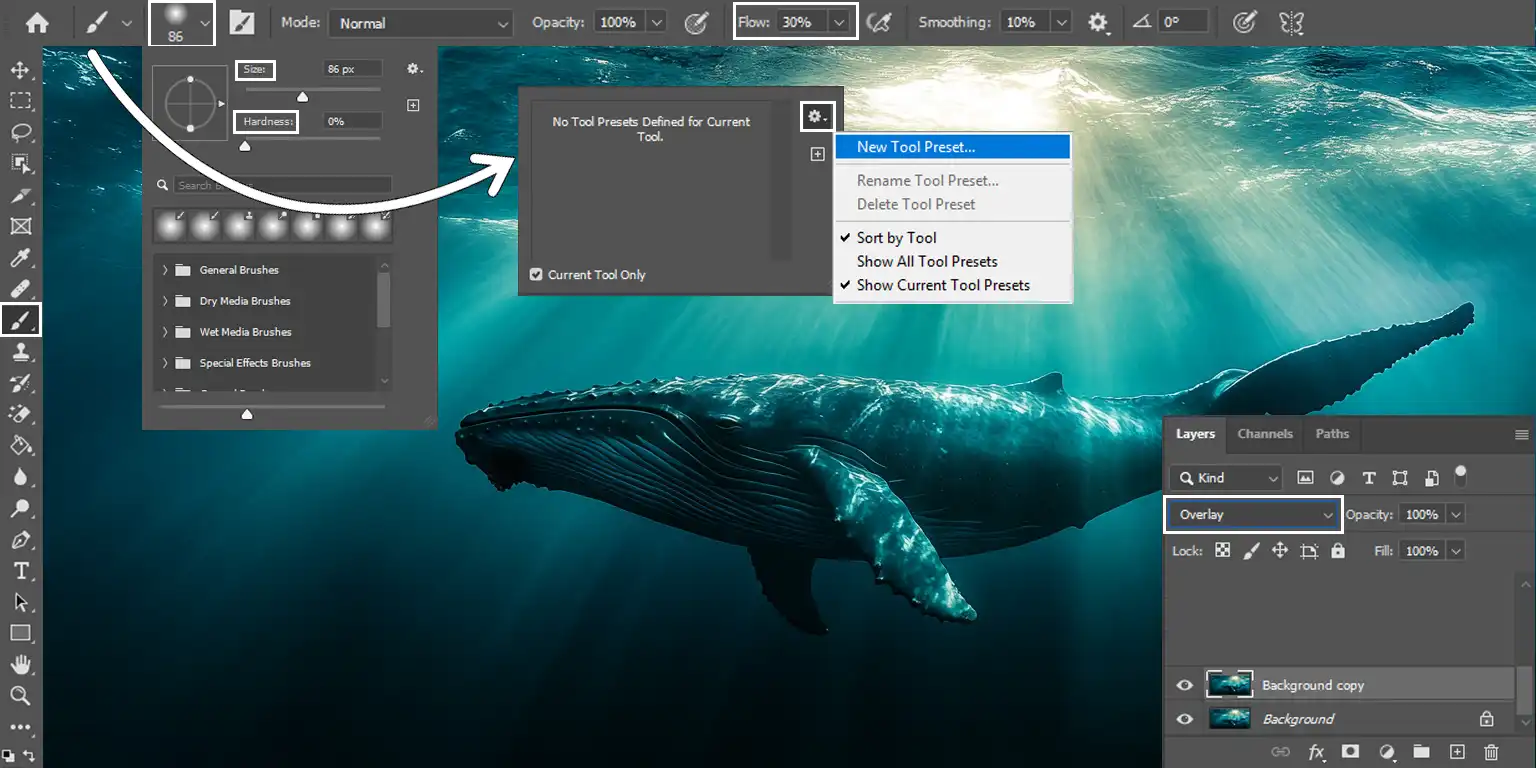
Task: Select the Zoom tool
Action: pos(20,695)
